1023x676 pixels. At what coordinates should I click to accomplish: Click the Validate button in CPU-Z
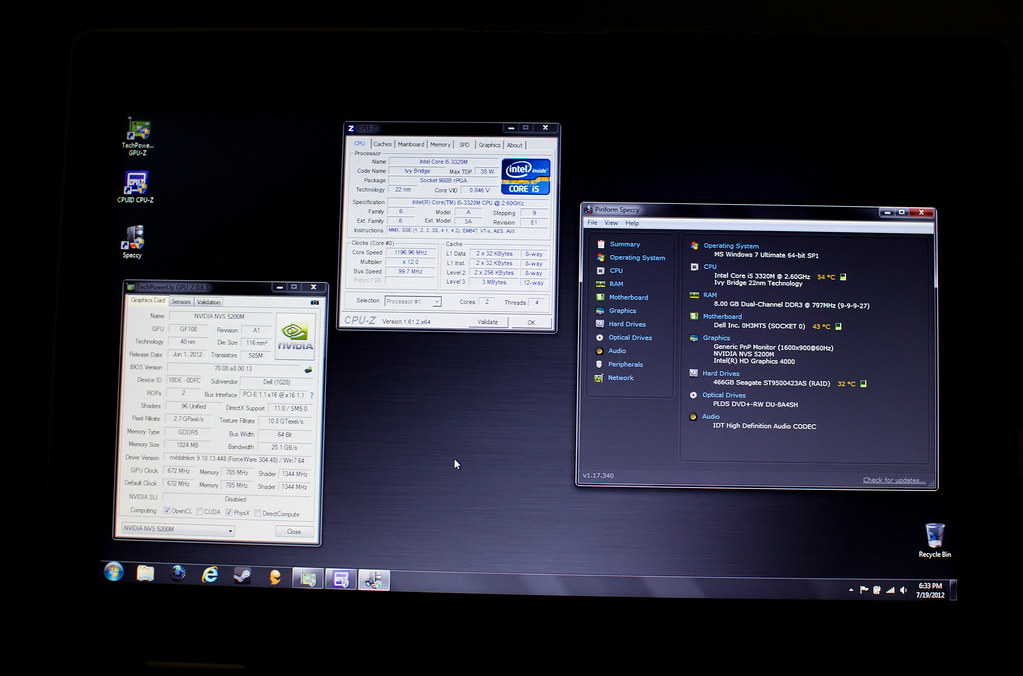point(487,322)
